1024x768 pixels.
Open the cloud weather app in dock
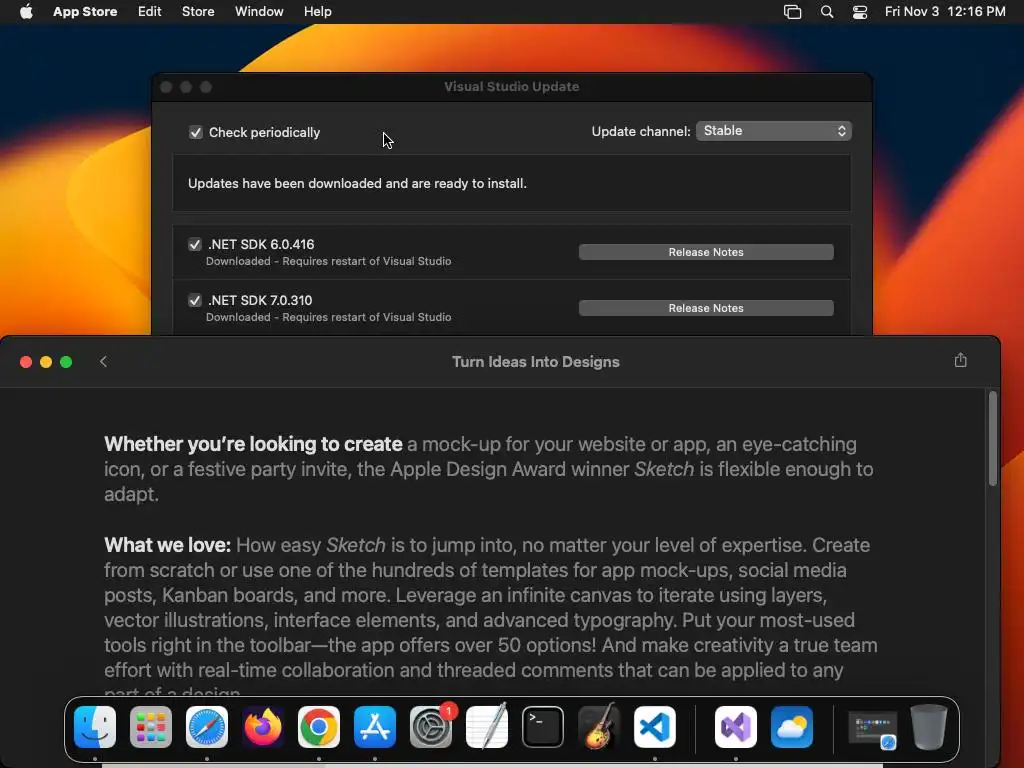pos(792,727)
